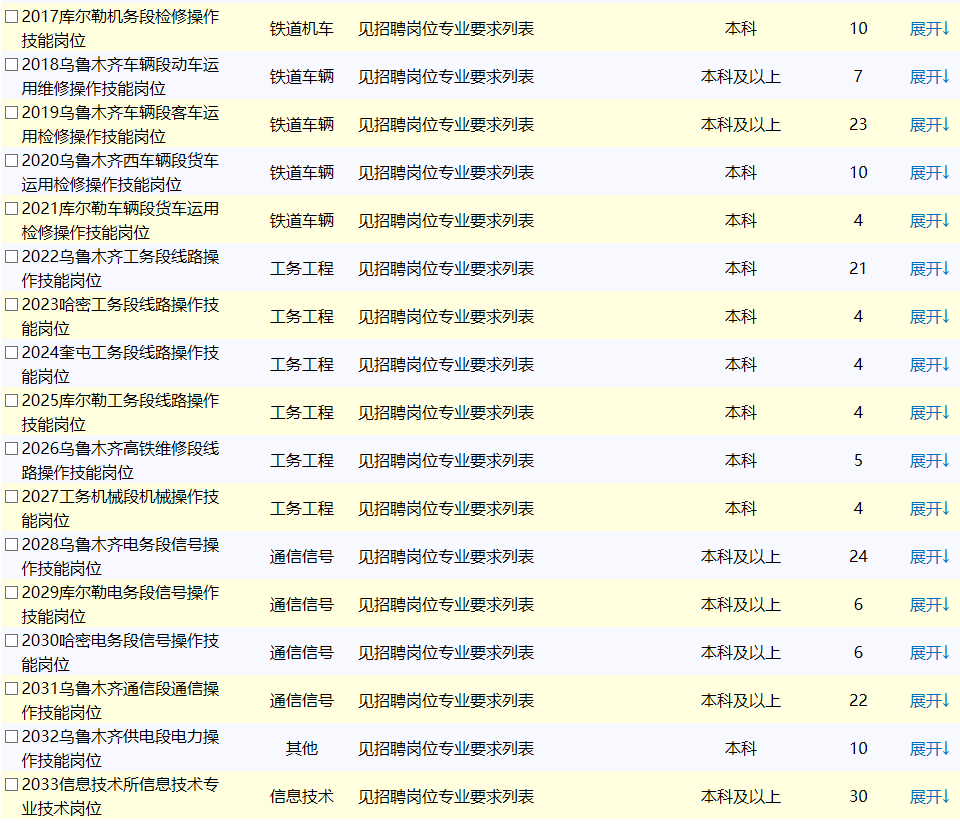Click headcount 22 in the 2031 row

[858, 700]
